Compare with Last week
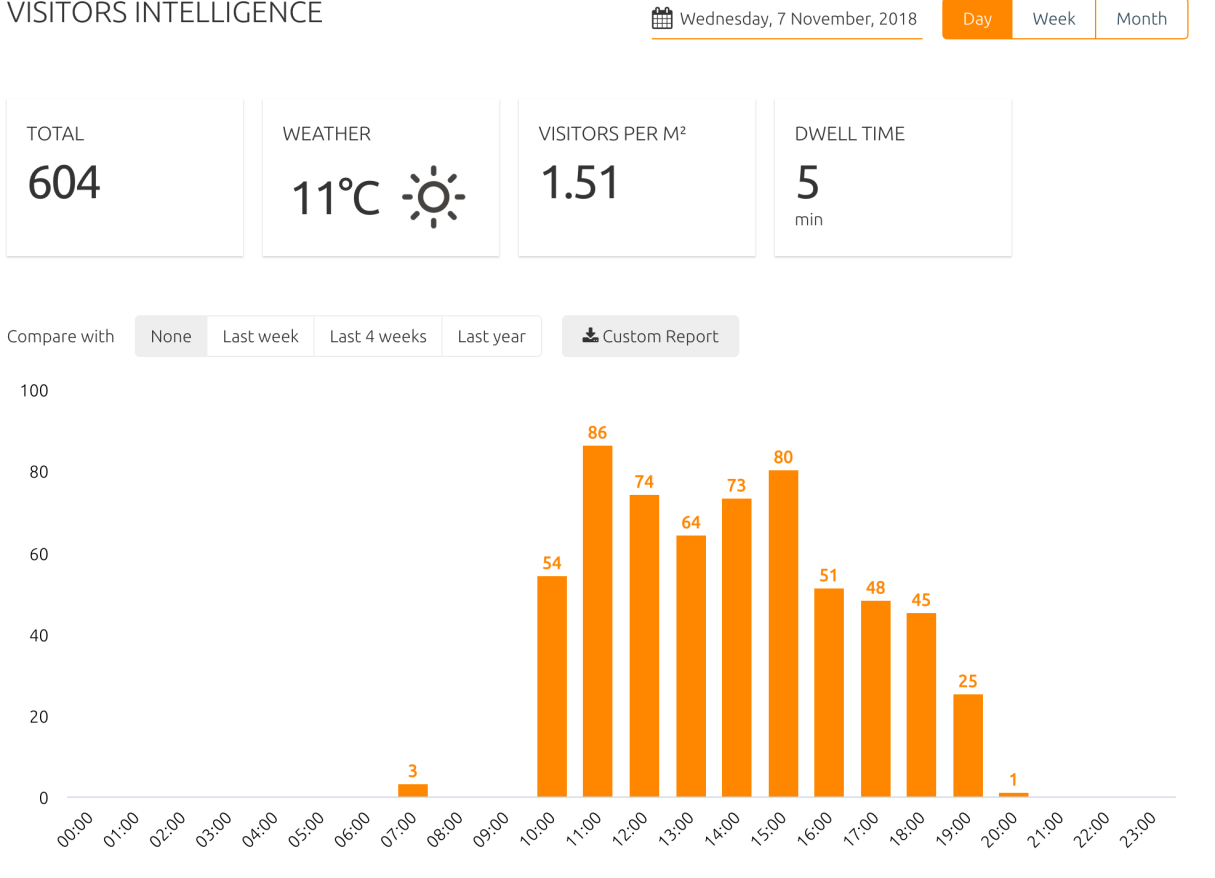 pos(260,336)
